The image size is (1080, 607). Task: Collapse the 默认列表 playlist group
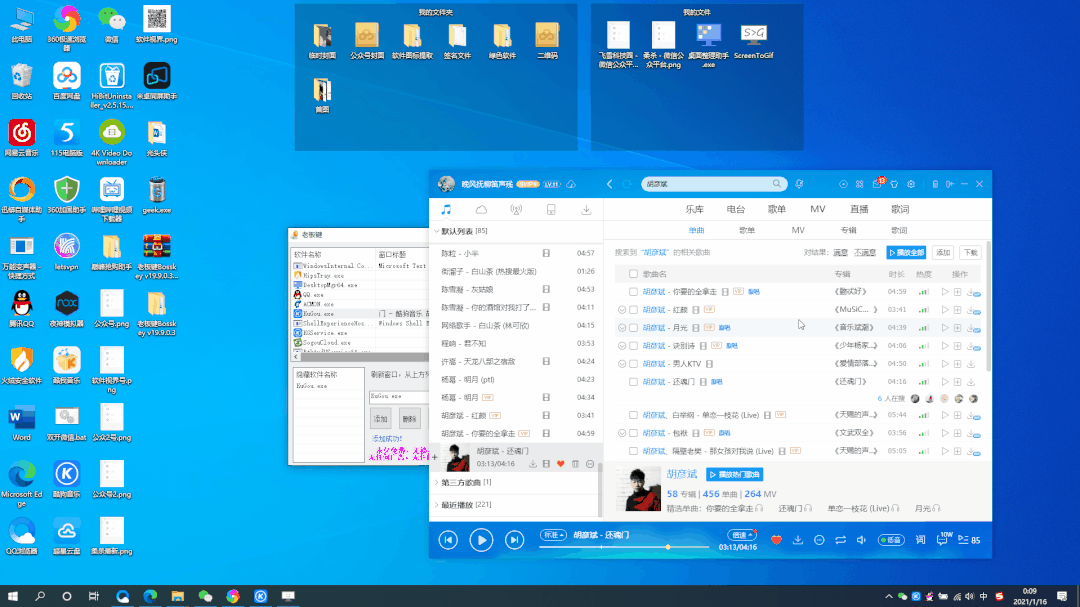pyautogui.click(x=435, y=231)
